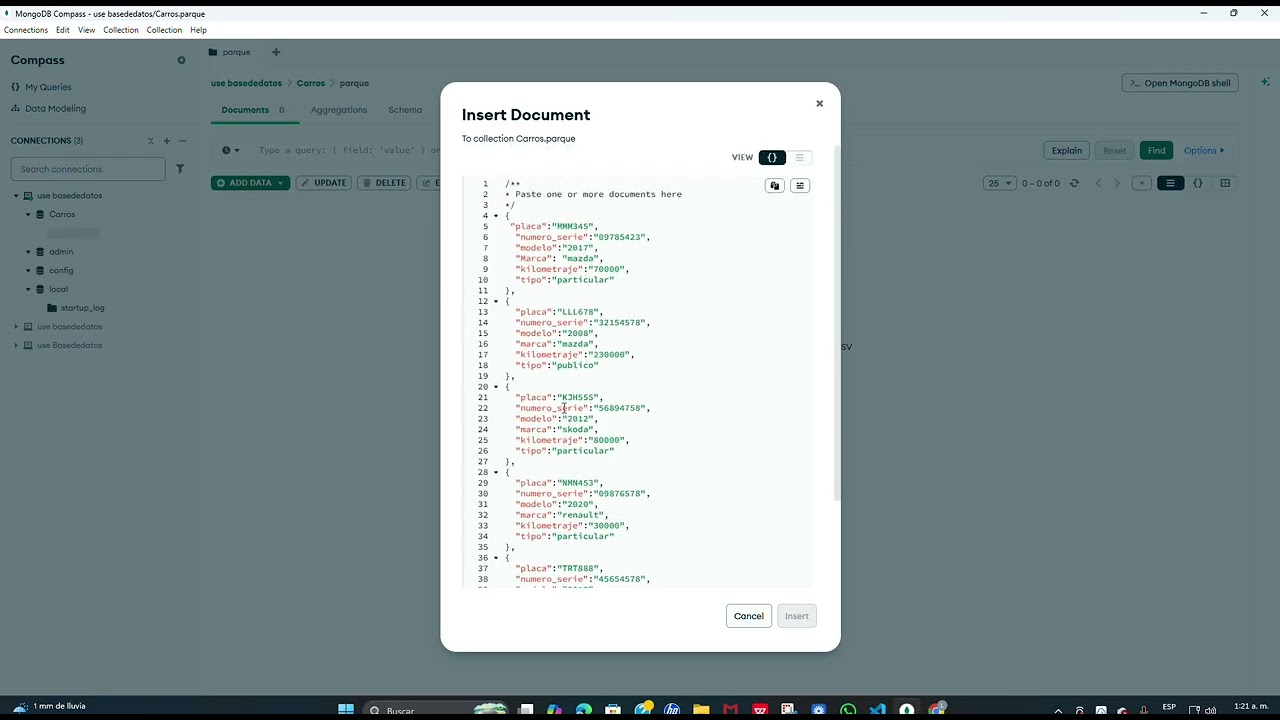1280x720 pixels.
Task: Close the Insert Document dialog
Action: tap(819, 103)
